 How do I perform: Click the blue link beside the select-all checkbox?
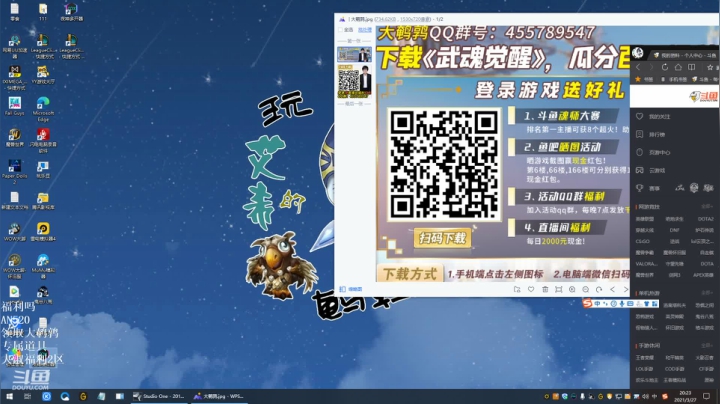click(365, 30)
